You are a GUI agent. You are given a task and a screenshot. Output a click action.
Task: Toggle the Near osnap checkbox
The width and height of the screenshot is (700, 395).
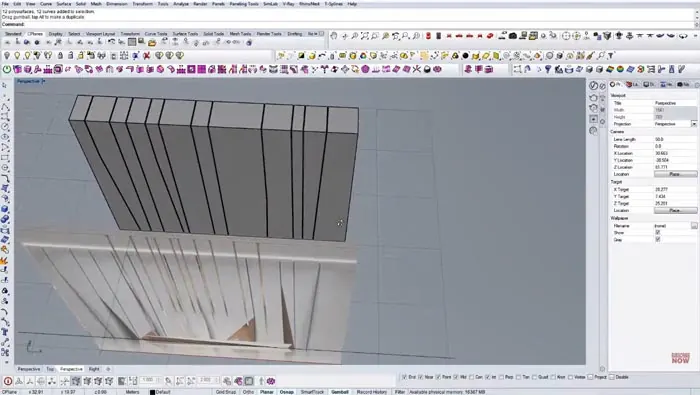point(421,377)
